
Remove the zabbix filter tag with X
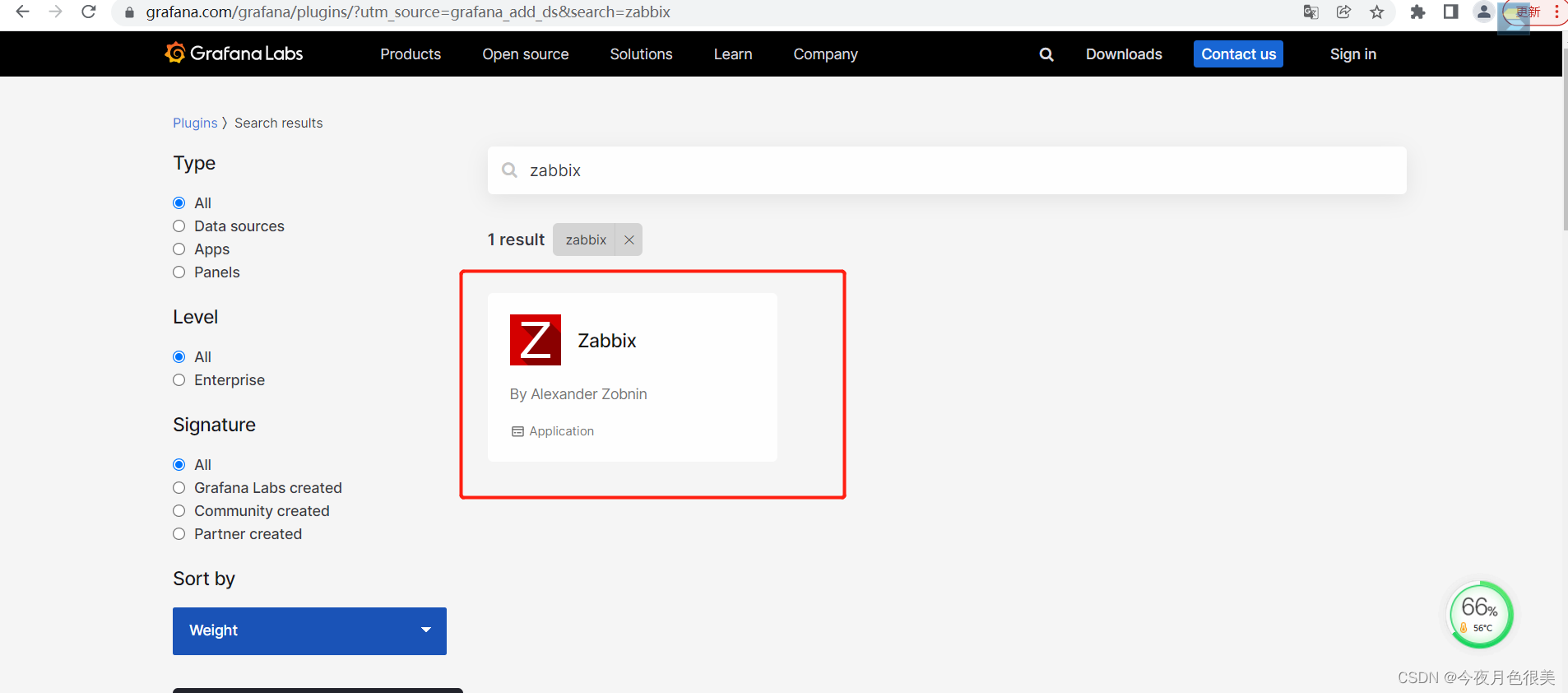(629, 240)
